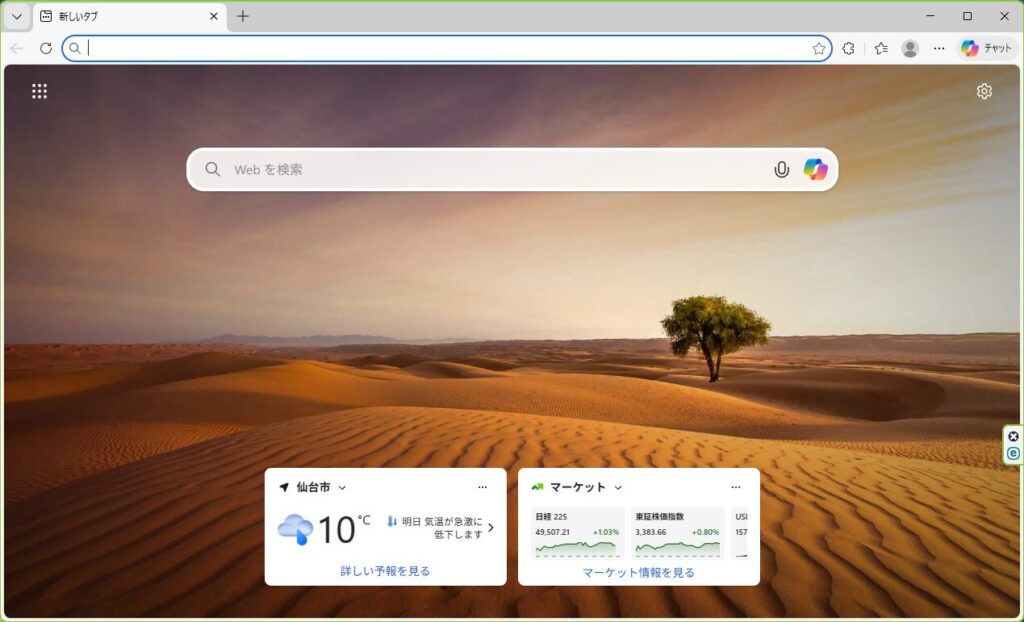This screenshot has width=1024, height=622.
Task: Open a new tab with the plus button
Action: (243, 16)
